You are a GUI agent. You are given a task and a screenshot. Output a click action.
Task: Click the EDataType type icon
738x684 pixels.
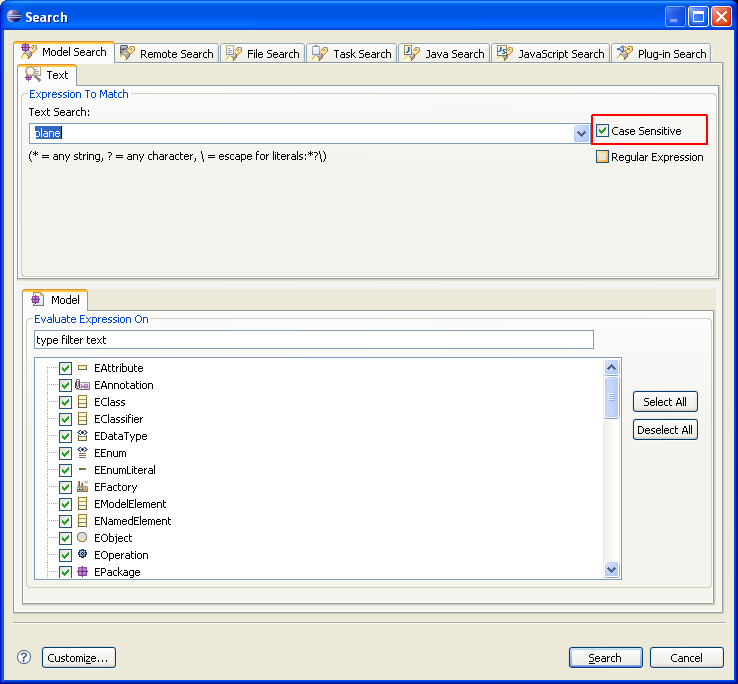tap(82, 435)
